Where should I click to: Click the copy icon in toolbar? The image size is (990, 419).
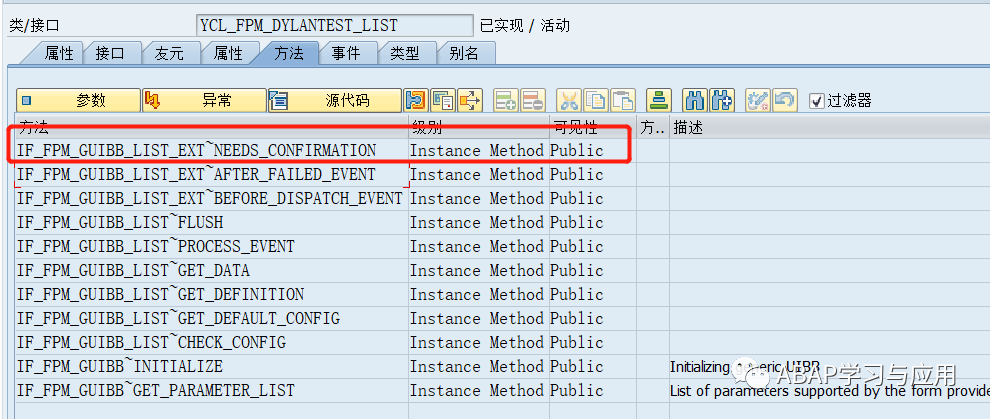pyautogui.click(x=595, y=100)
